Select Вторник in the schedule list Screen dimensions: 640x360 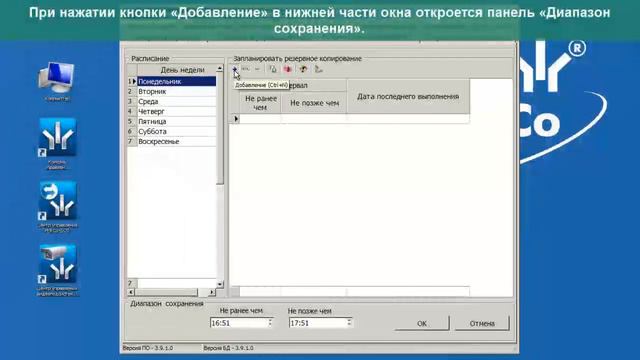tap(176, 91)
